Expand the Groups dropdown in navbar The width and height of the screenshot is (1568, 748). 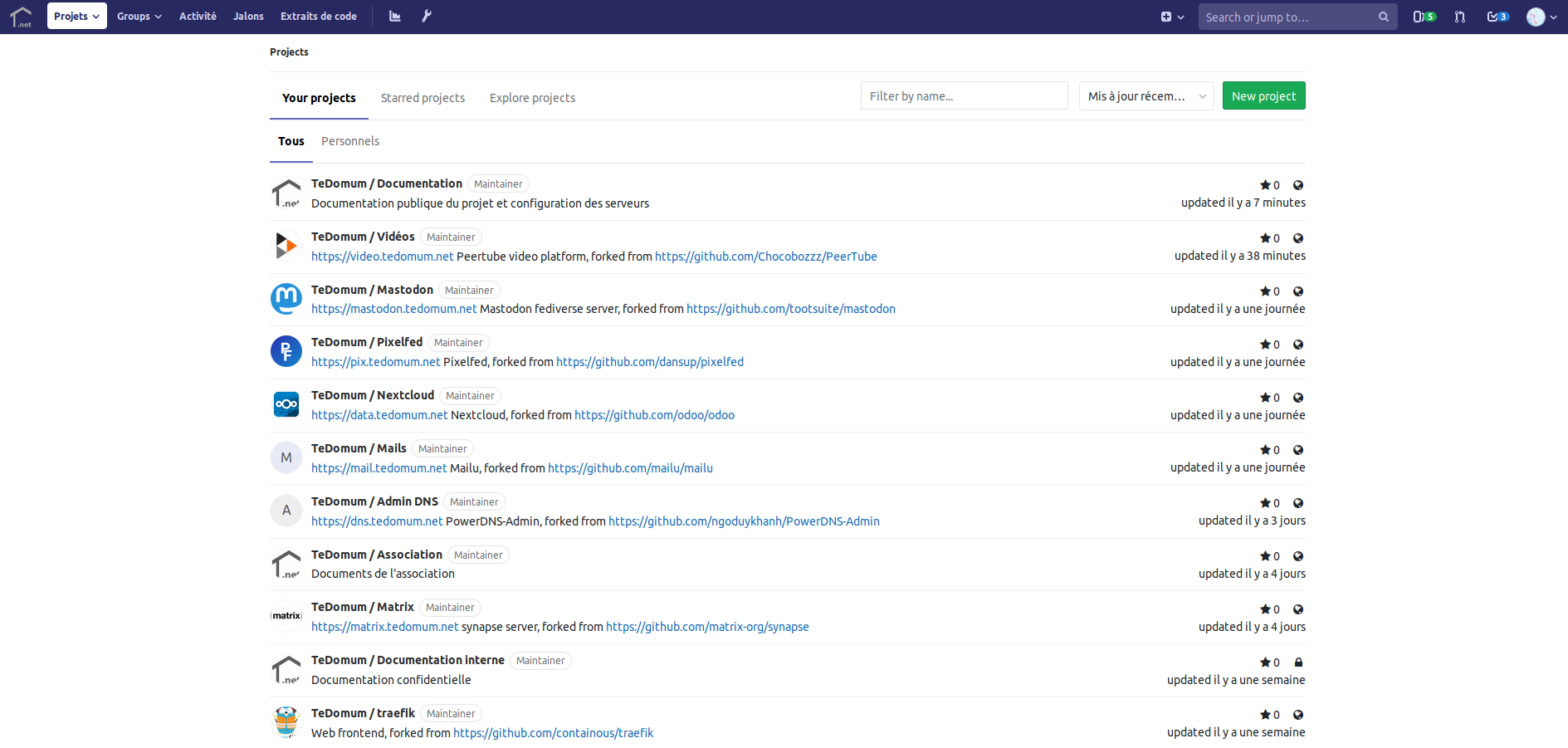[x=139, y=16]
